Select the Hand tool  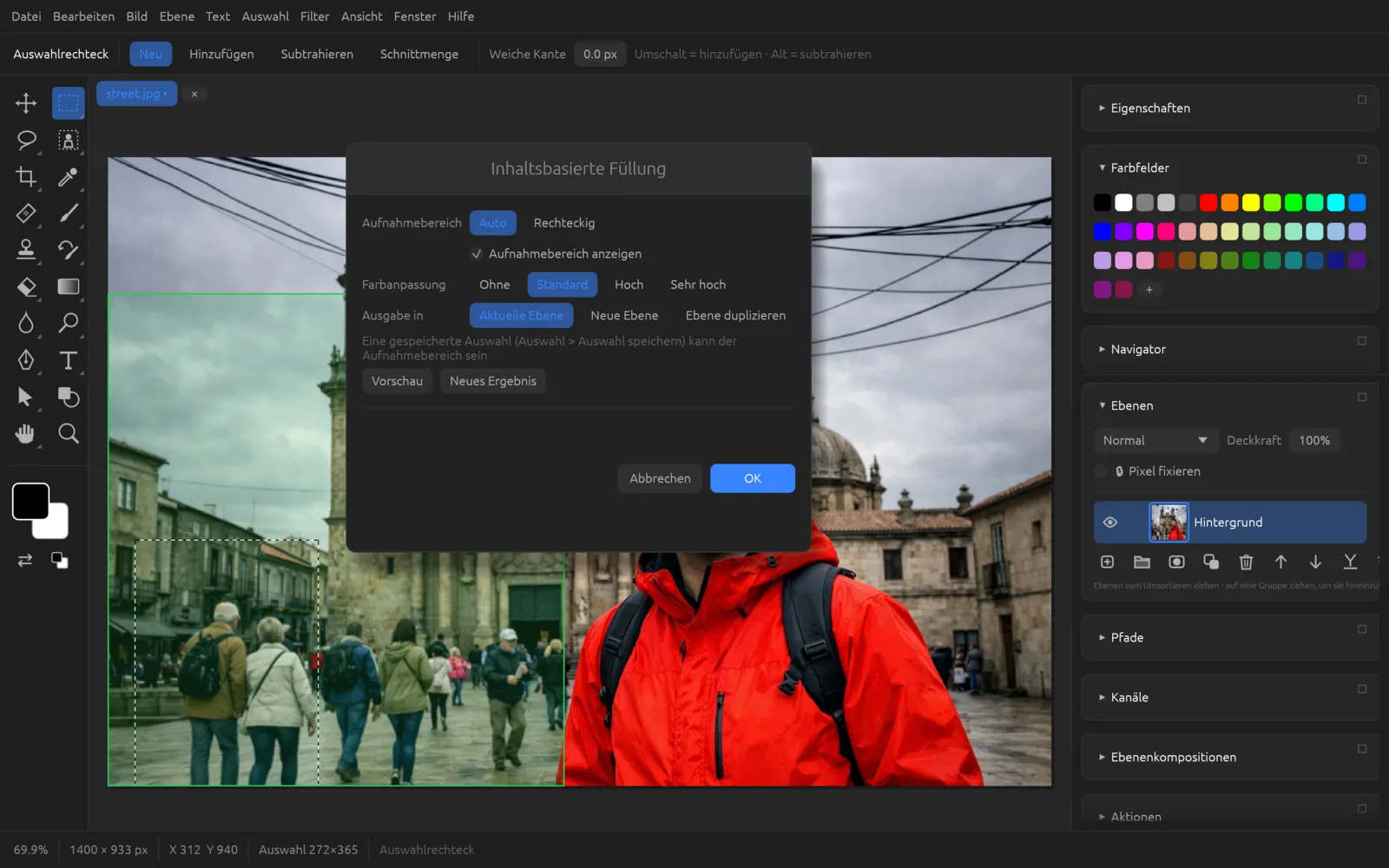pyautogui.click(x=26, y=433)
